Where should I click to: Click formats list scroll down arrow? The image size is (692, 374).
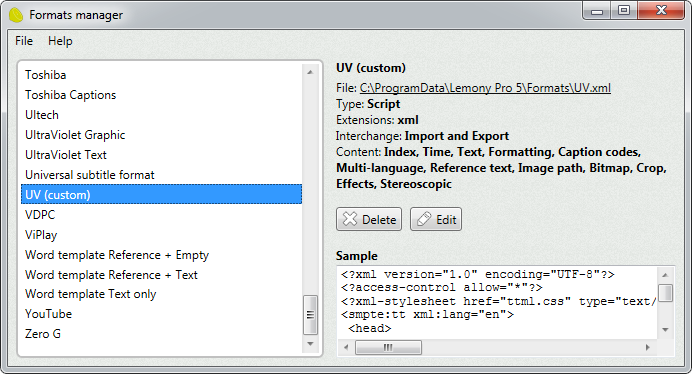pos(310,344)
